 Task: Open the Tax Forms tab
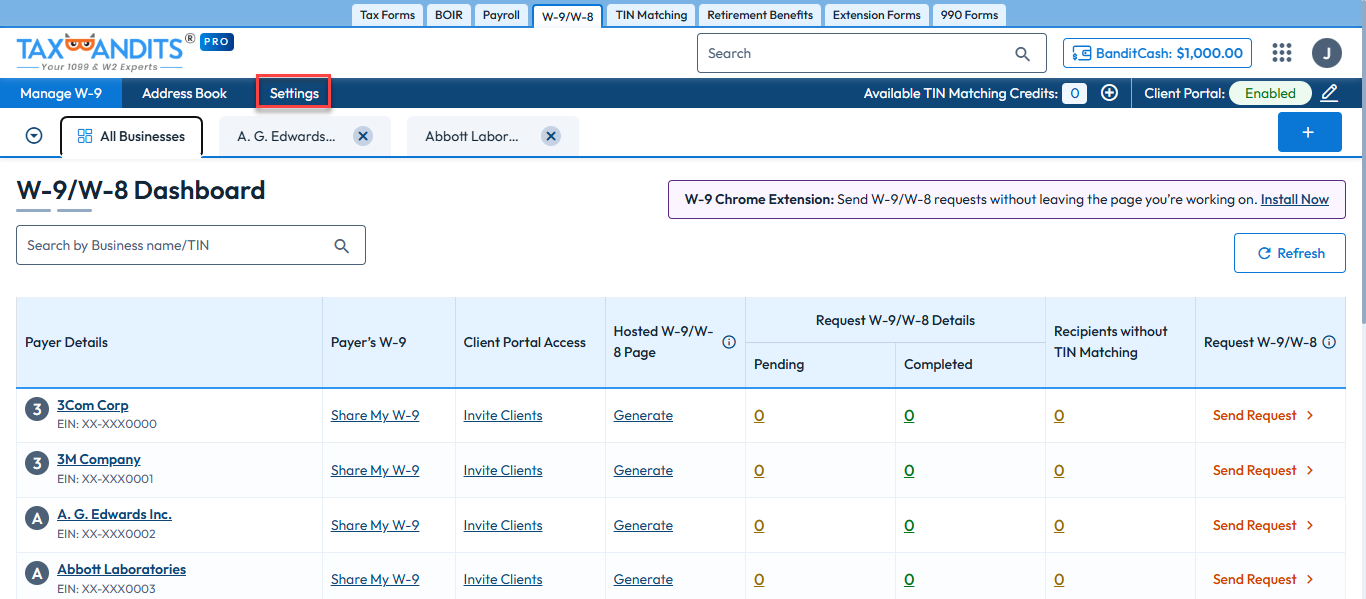[387, 15]
